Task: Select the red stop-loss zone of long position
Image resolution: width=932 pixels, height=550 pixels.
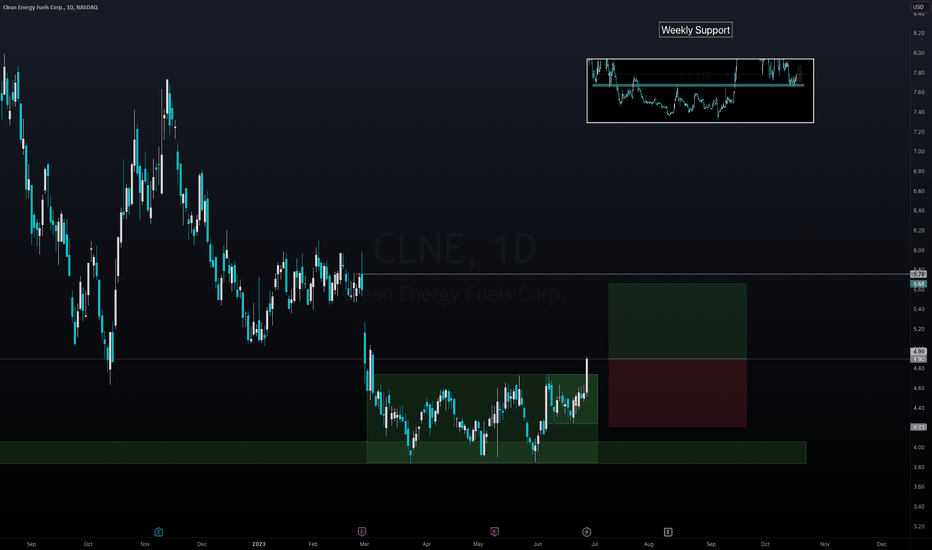Action: point(678,392)
